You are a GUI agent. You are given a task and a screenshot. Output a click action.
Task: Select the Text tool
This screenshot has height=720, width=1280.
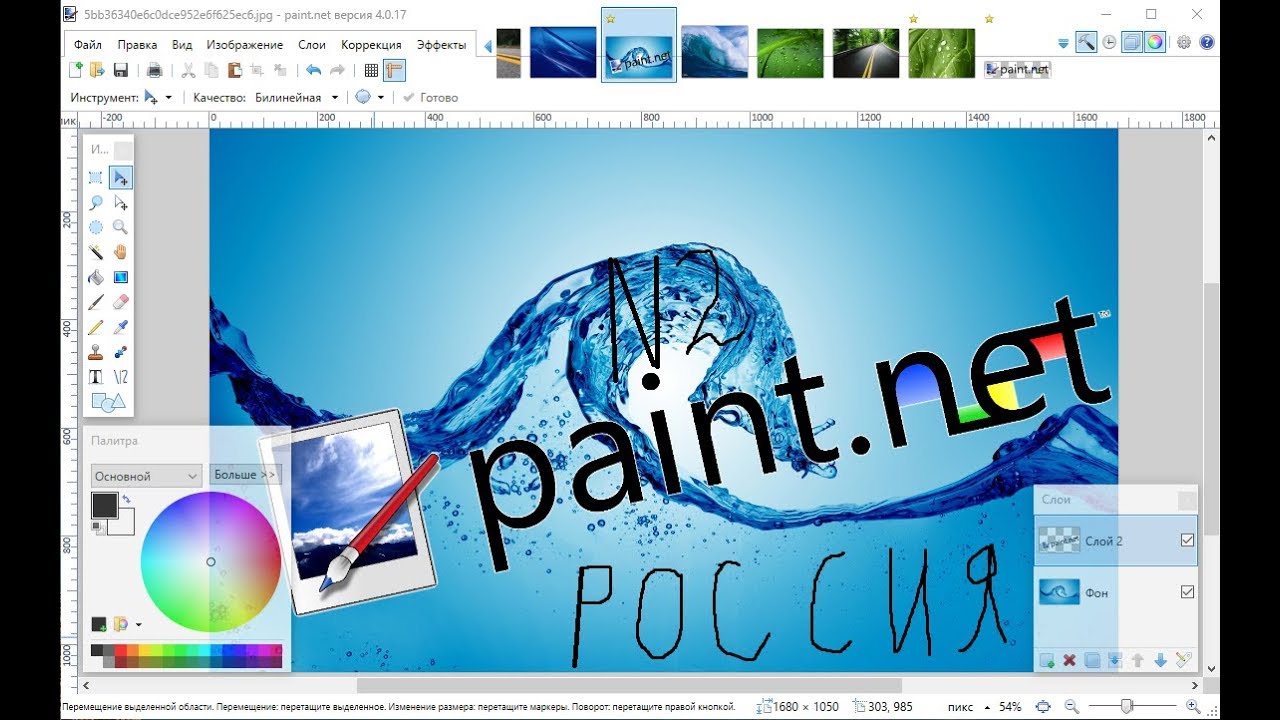tap(96, 377)
